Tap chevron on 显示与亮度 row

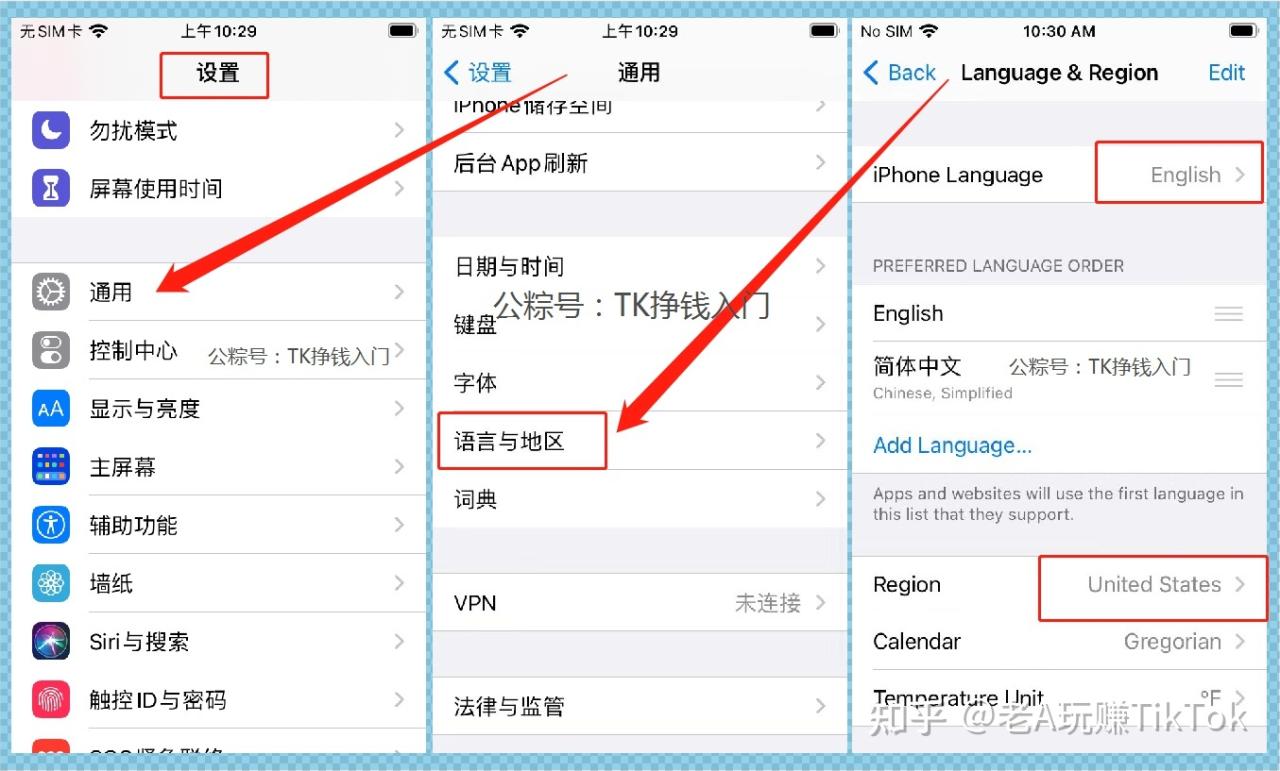click(x=399, y=408)
